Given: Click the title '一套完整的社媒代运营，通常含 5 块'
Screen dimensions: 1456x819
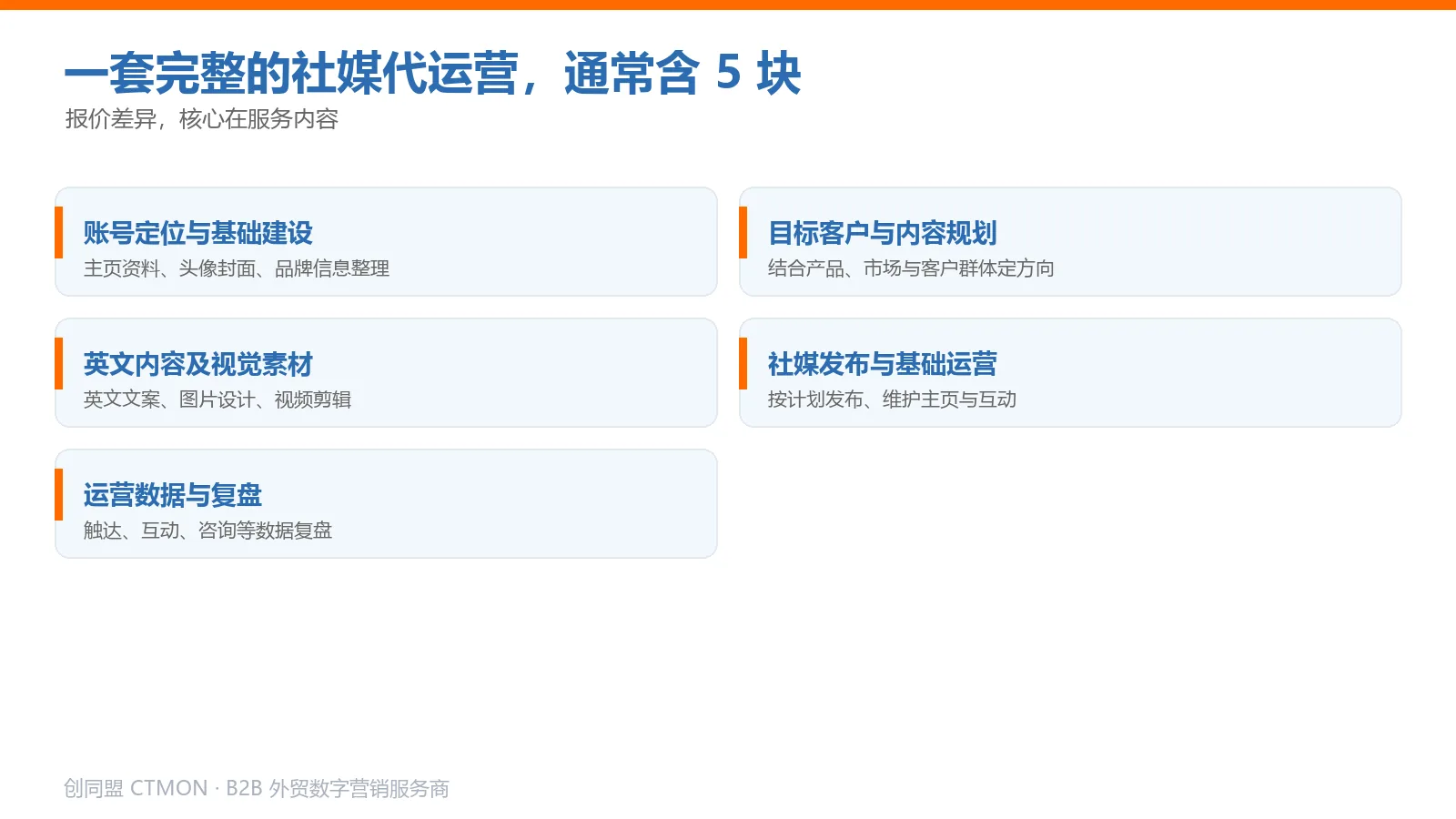Looking at the screenshot, I should coord(432,73).
